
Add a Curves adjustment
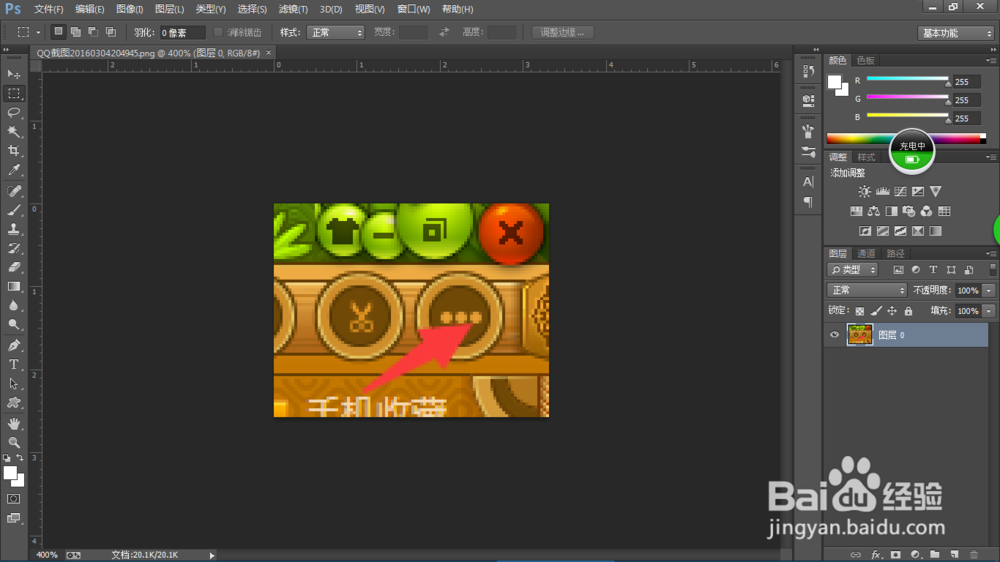[900, 191]
